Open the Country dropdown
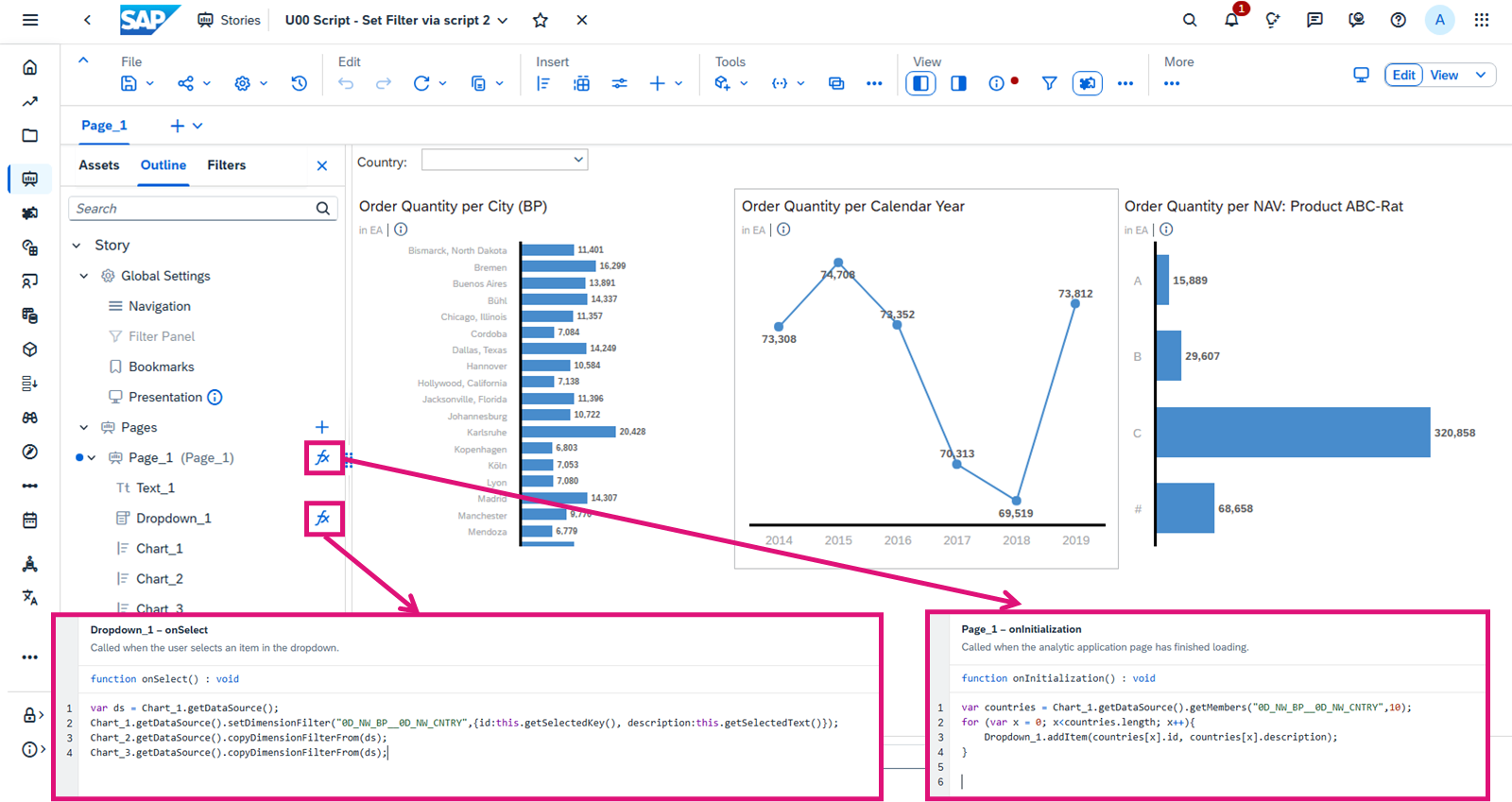The height and width of the screenshot is (802, 1512). click(505, 160)
